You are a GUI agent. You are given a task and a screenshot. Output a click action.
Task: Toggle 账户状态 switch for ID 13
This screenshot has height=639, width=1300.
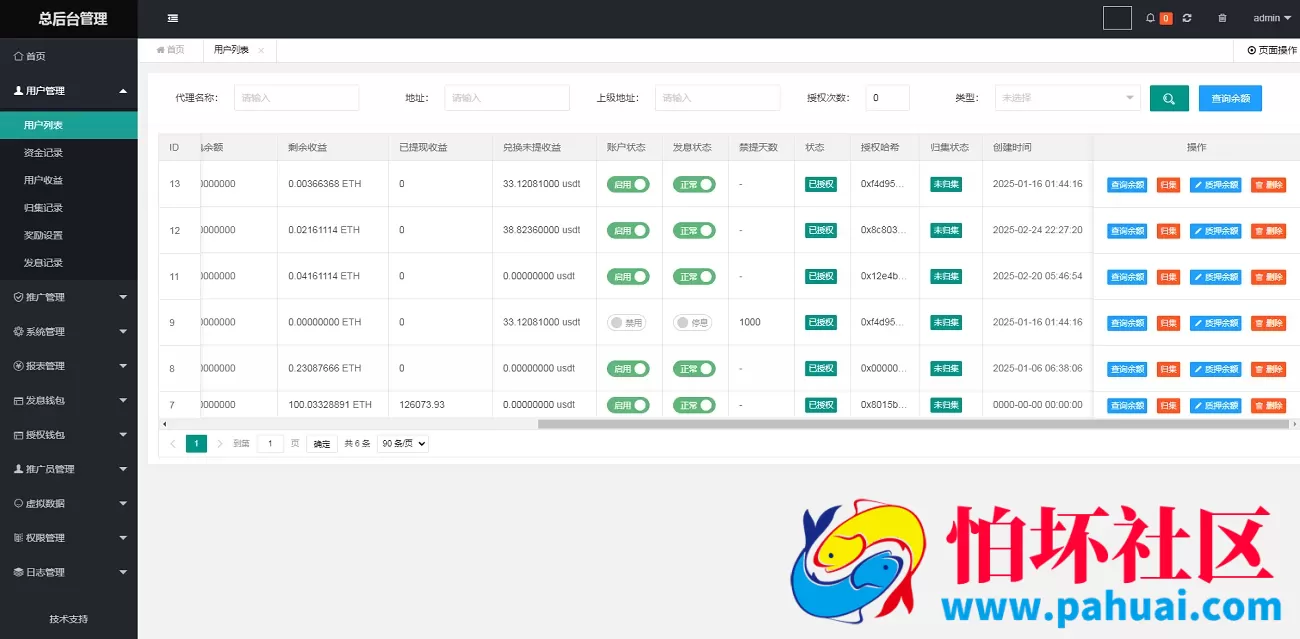(628, 184)
